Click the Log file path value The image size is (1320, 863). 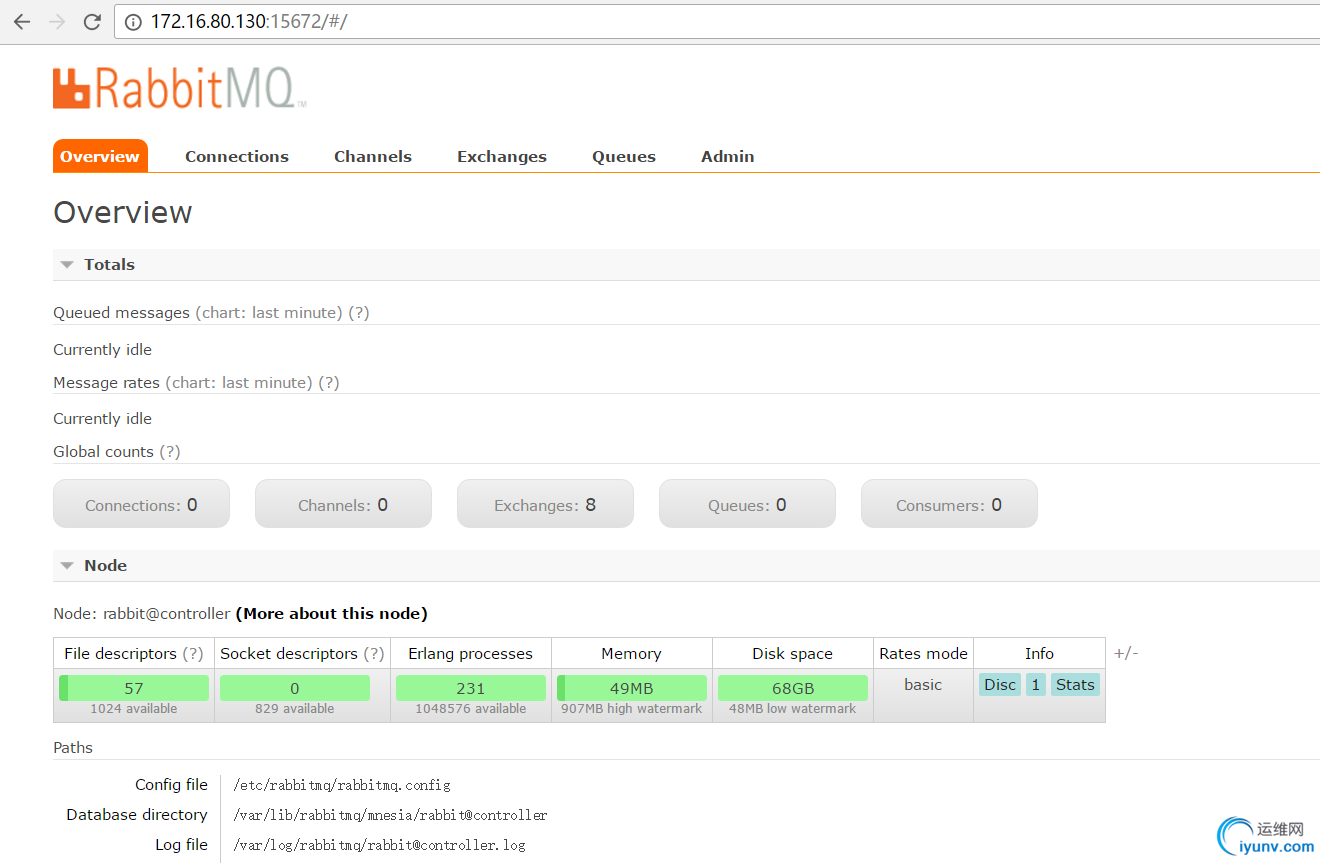[379, 845]
